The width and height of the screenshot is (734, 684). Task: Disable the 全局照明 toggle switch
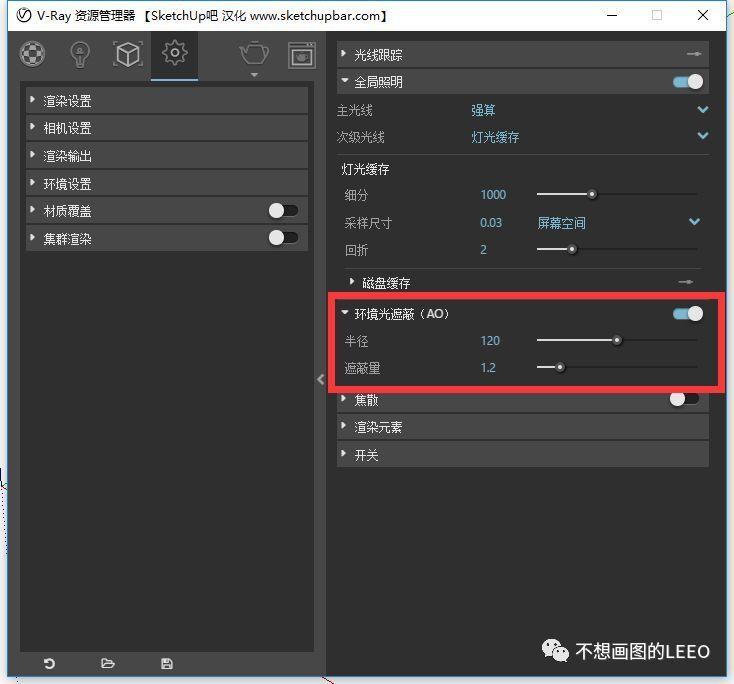tap(688, 82)
